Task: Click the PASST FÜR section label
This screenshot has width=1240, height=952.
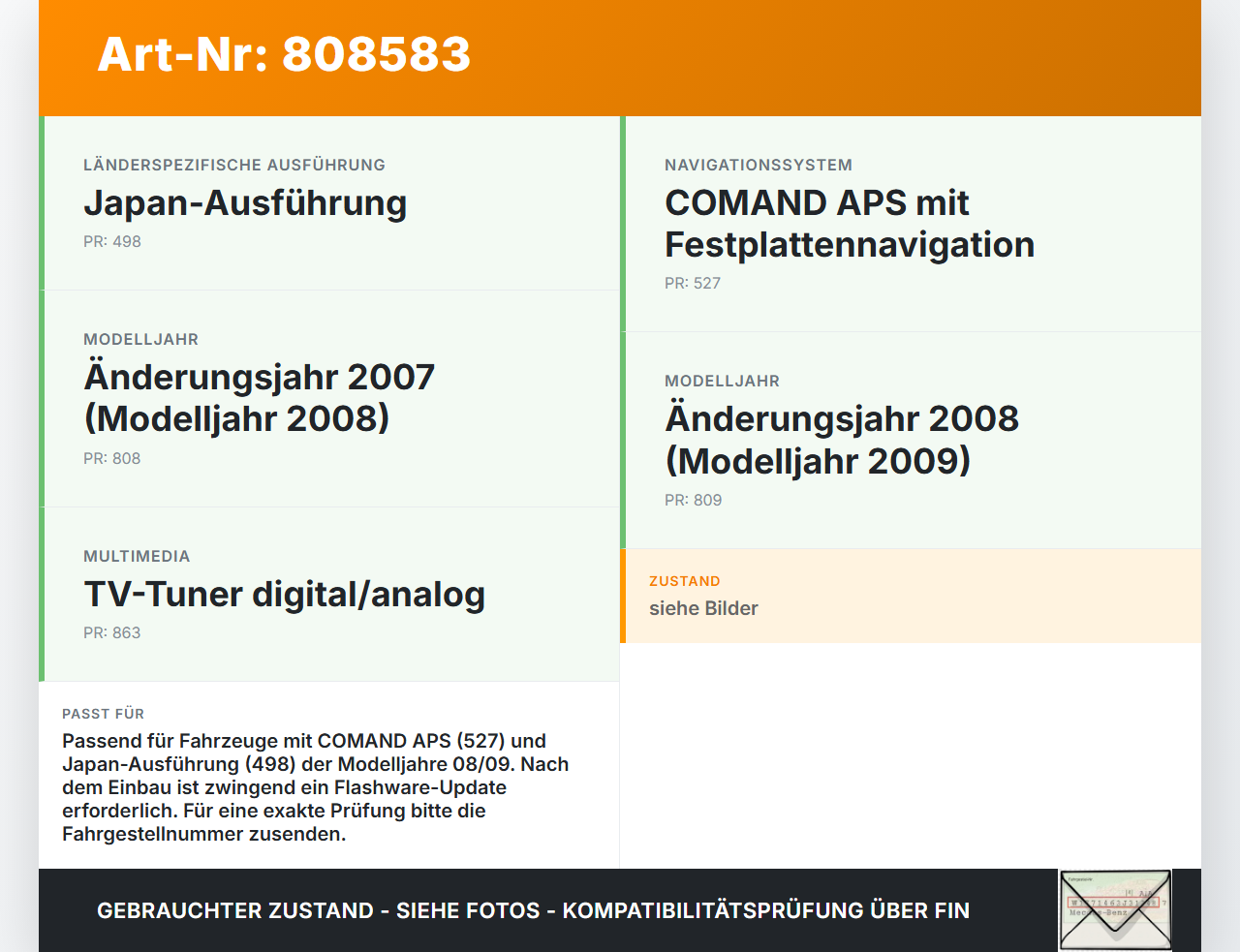Action: tap(103, 714)
